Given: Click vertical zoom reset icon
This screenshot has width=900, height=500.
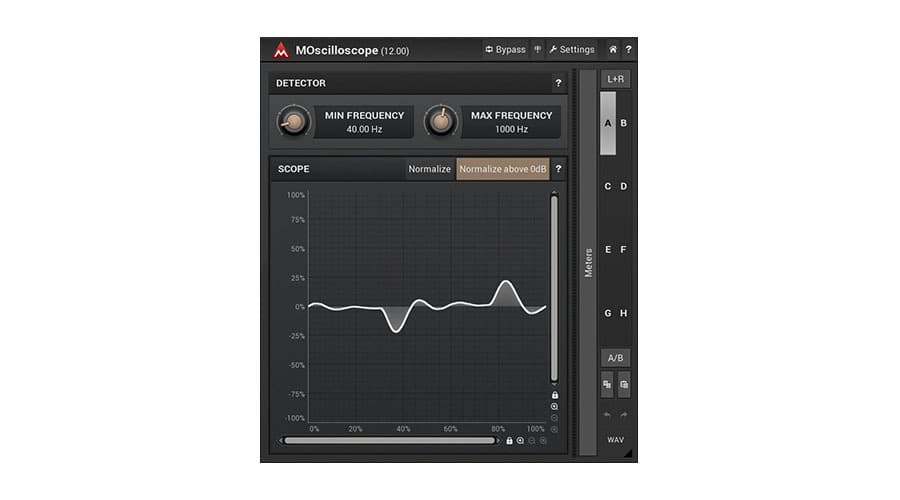Looking at the screenshot, I should pos(554,429).
